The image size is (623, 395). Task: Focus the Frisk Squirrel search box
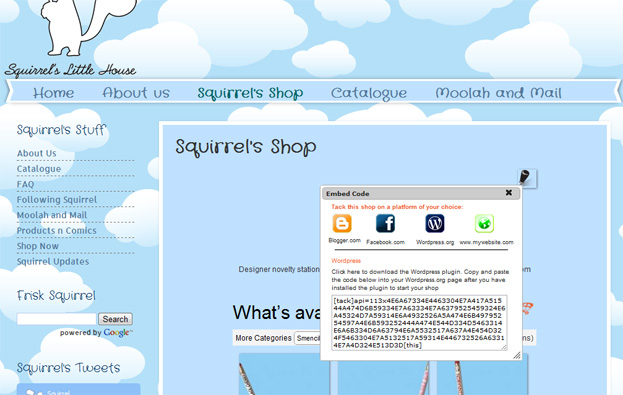[x=56, y=319]
